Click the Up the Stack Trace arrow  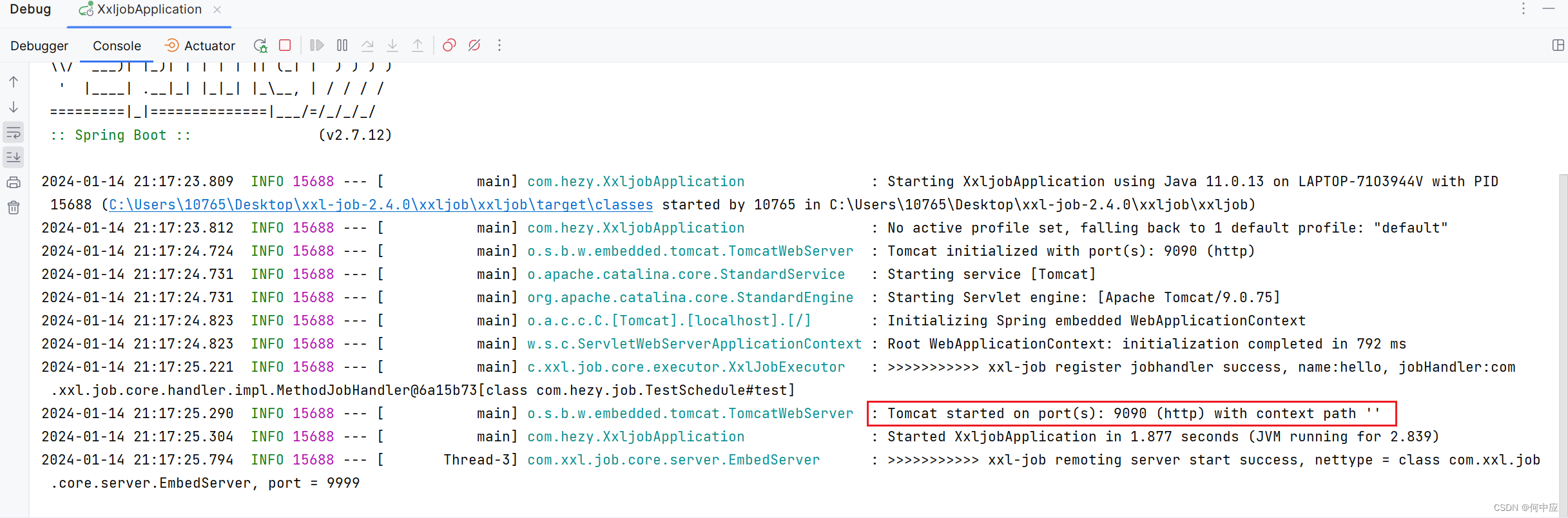pyautogui.click(x=14, y=82)
